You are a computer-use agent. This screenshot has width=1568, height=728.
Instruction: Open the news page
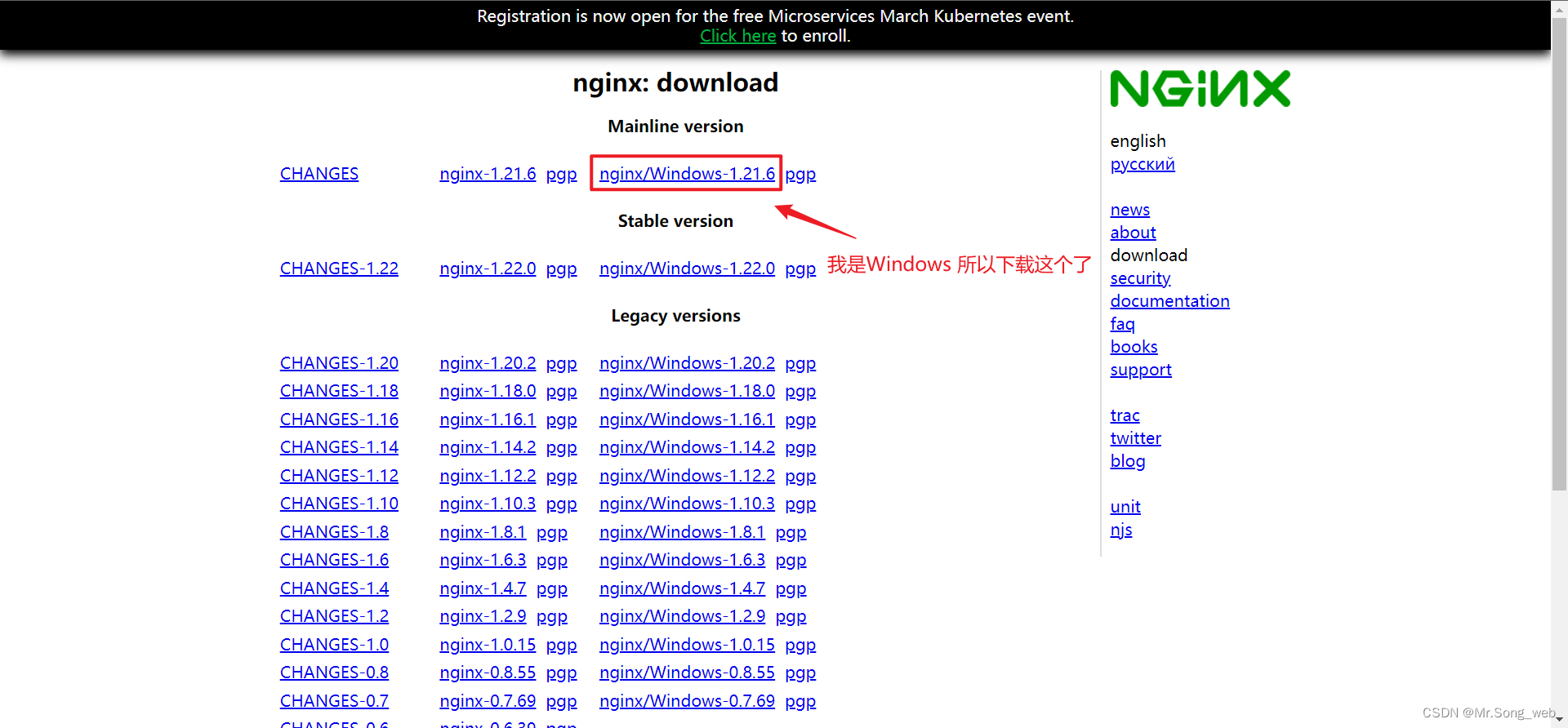click(1130, 210)
